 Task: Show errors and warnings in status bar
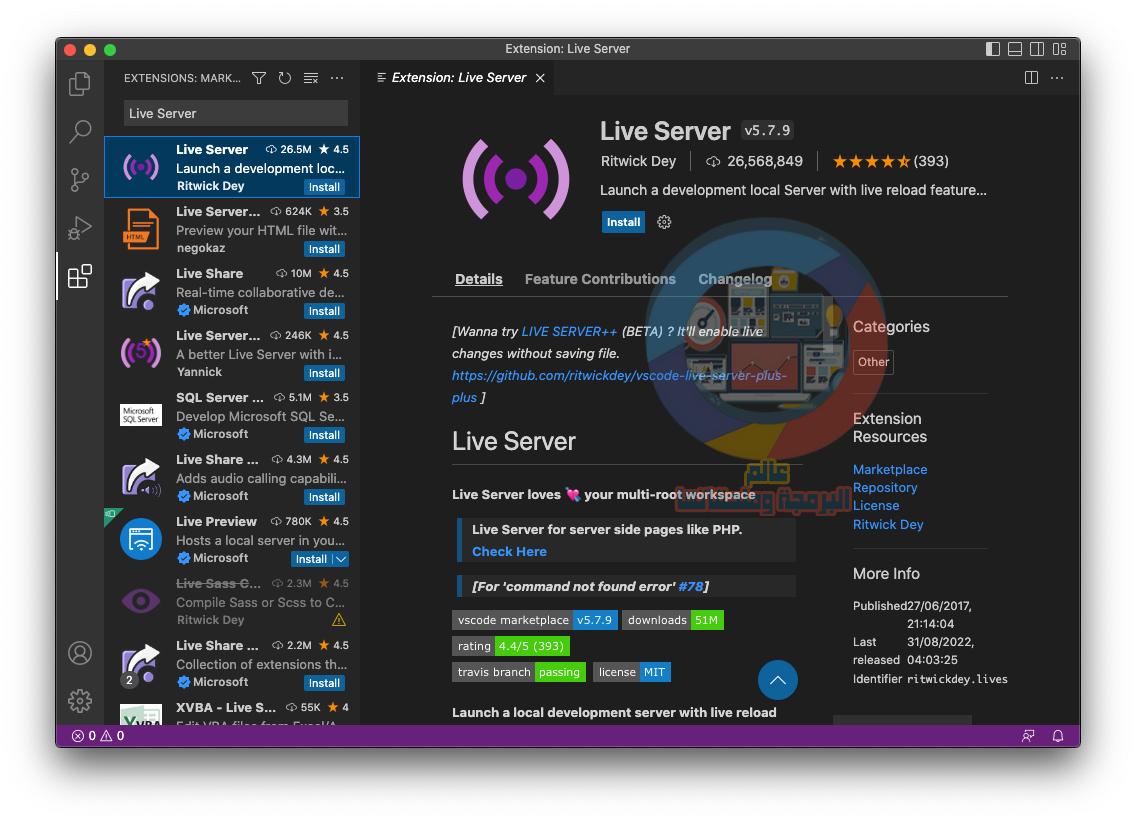pyautogui.click(x=98, y=735)
